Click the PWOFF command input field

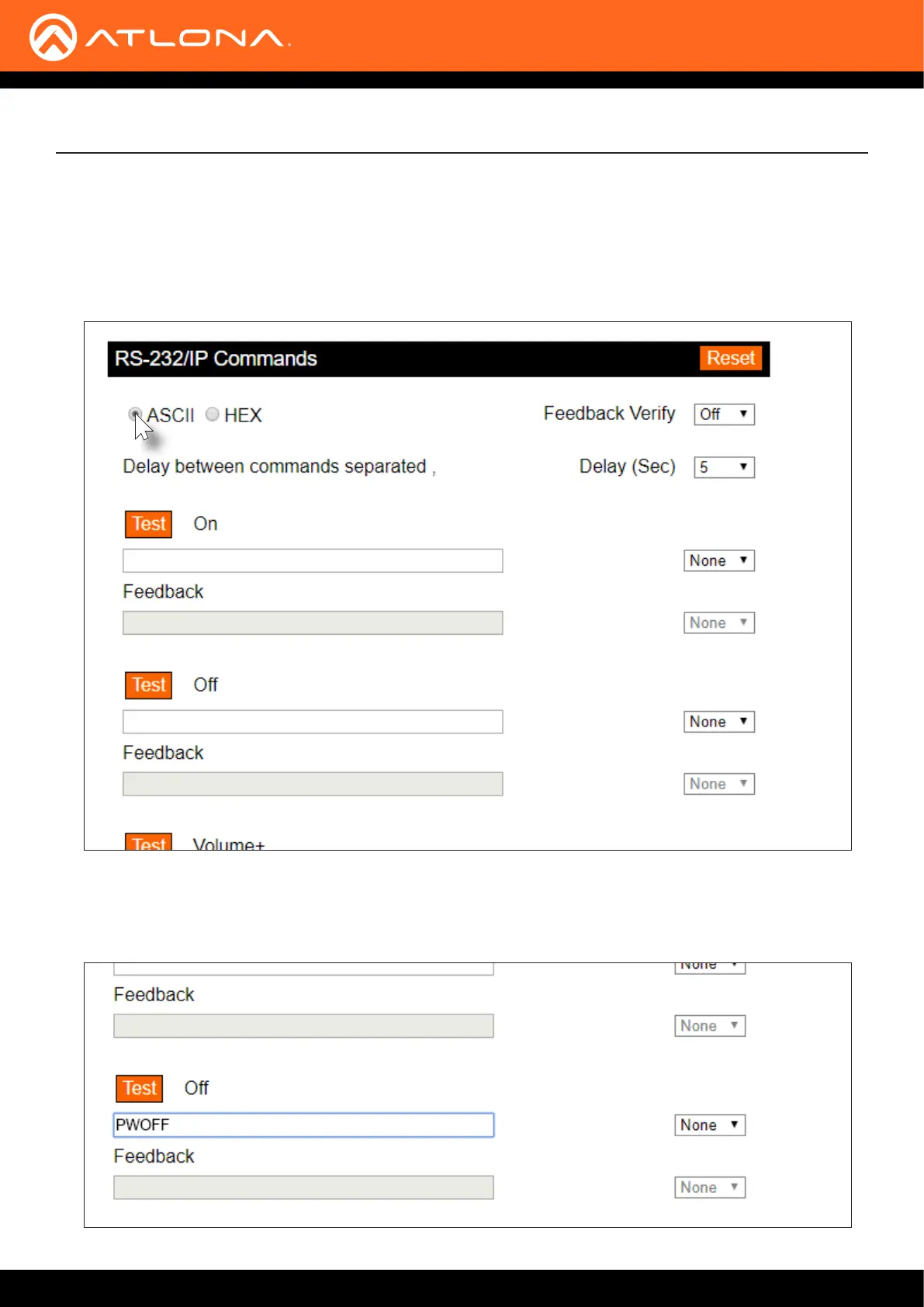[x=303, y=1125]
